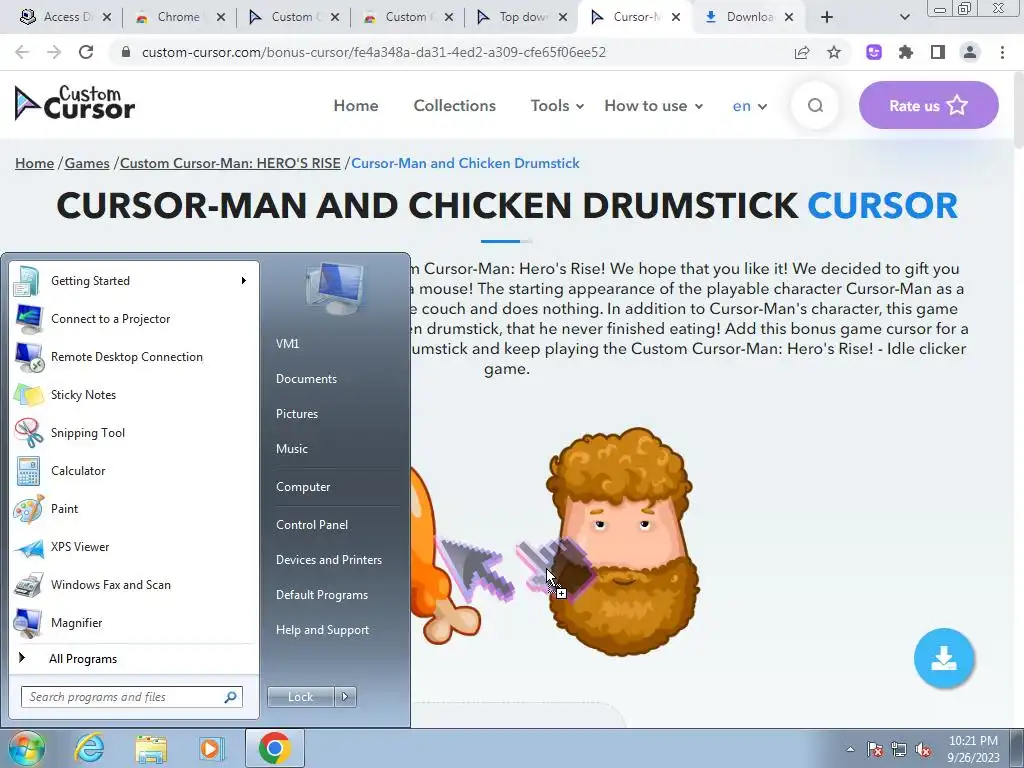This screenshot has width=1024, height=768.
Task: Click the Home breadcrumb link
Action: pos(35,163)
